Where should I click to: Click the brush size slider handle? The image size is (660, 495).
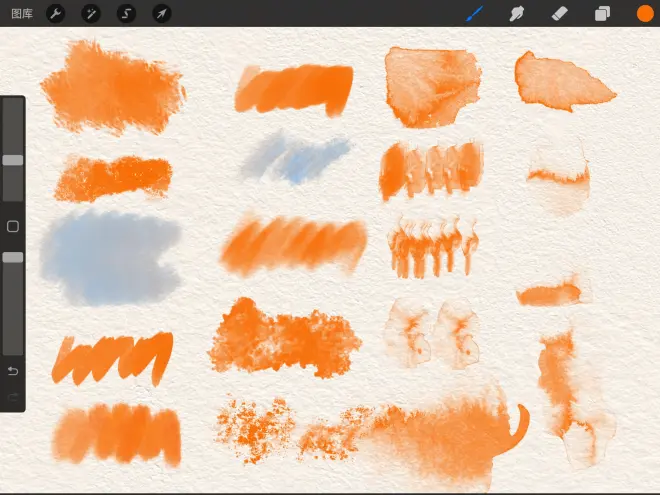coord(13,160)
